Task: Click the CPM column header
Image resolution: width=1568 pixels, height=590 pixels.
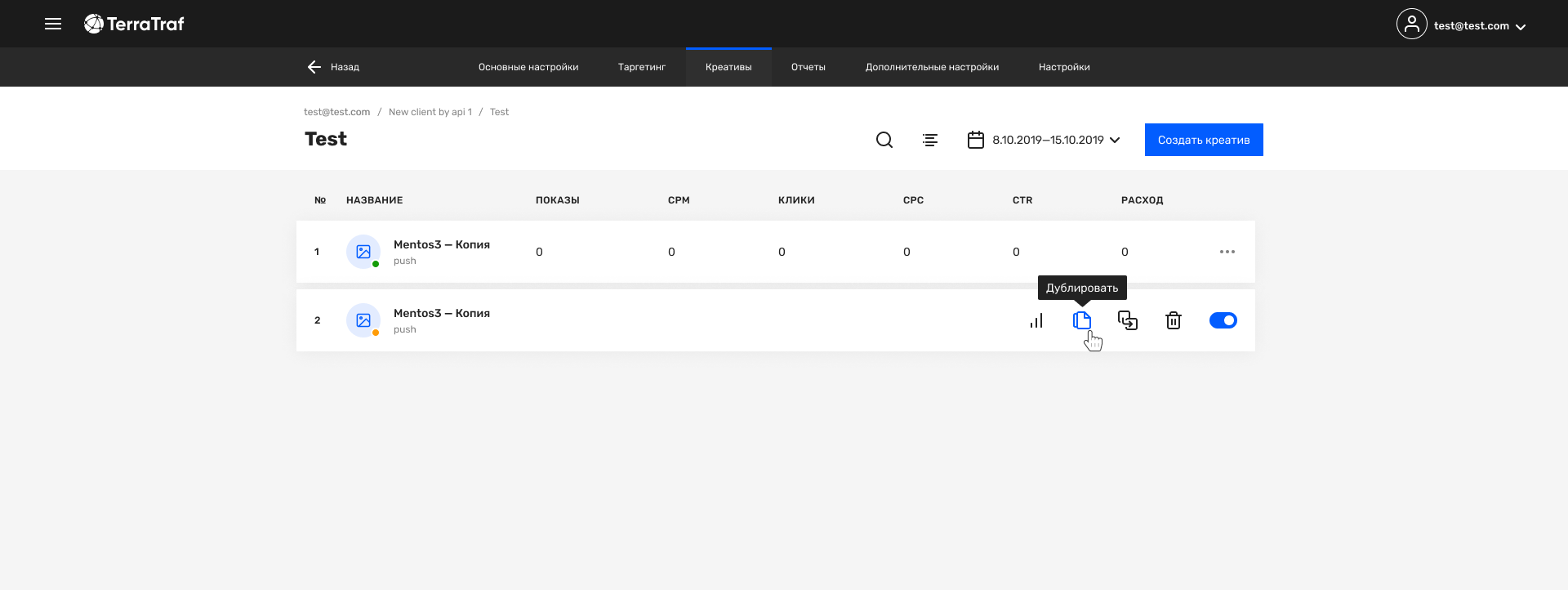Action: 679,200
